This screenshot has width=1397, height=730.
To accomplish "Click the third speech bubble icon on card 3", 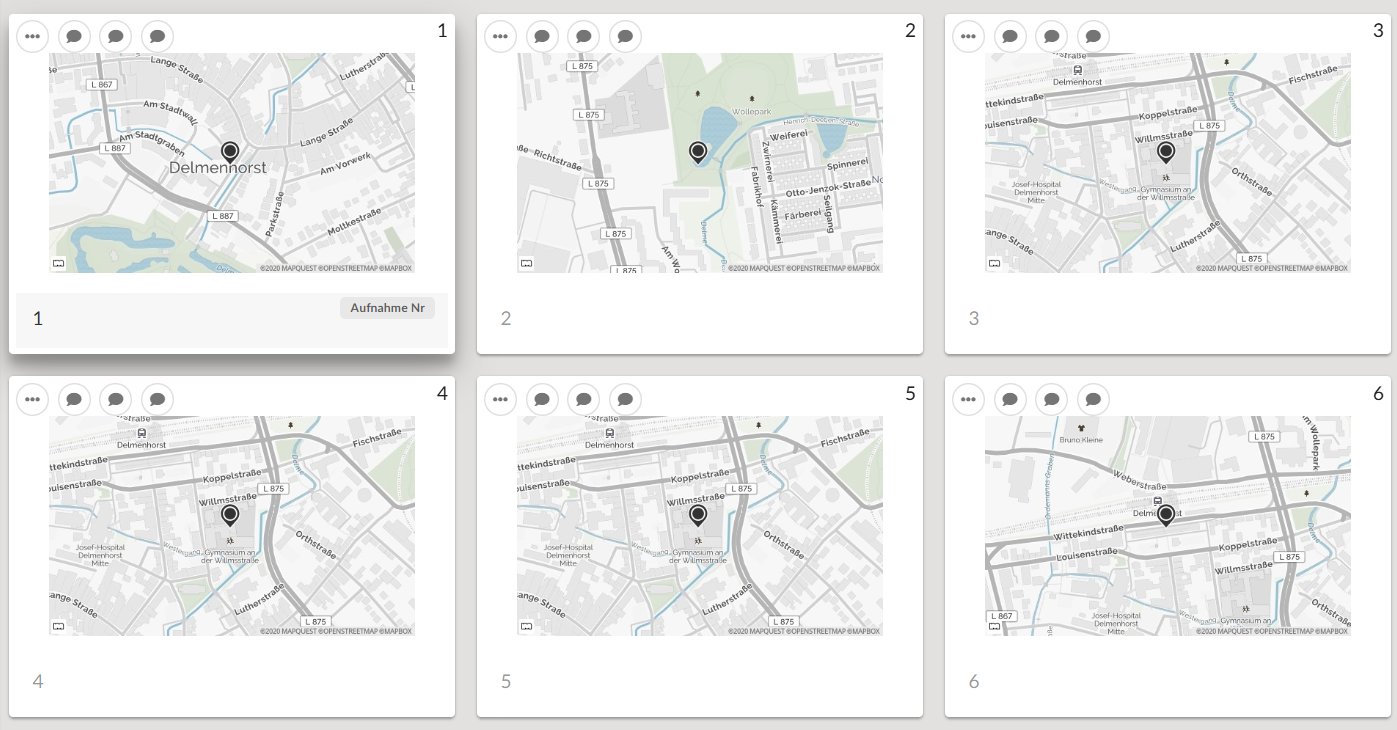I will point(1092,36).
